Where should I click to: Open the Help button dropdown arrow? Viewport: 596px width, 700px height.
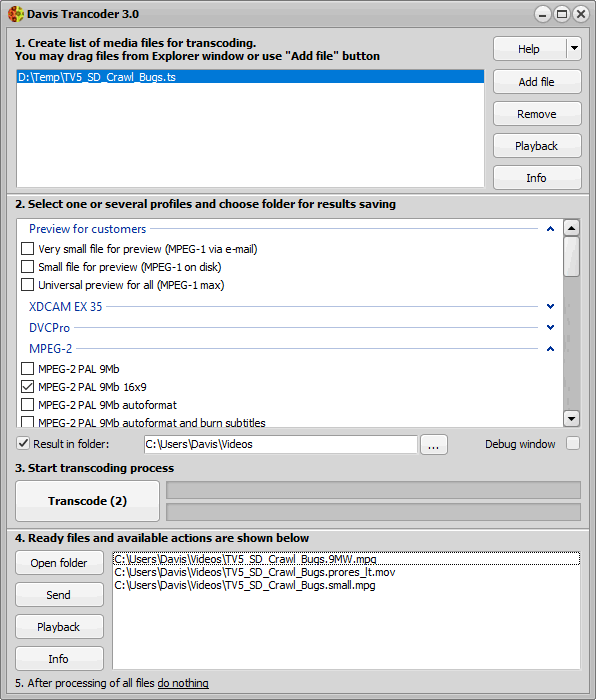click(x=574, y=48)
